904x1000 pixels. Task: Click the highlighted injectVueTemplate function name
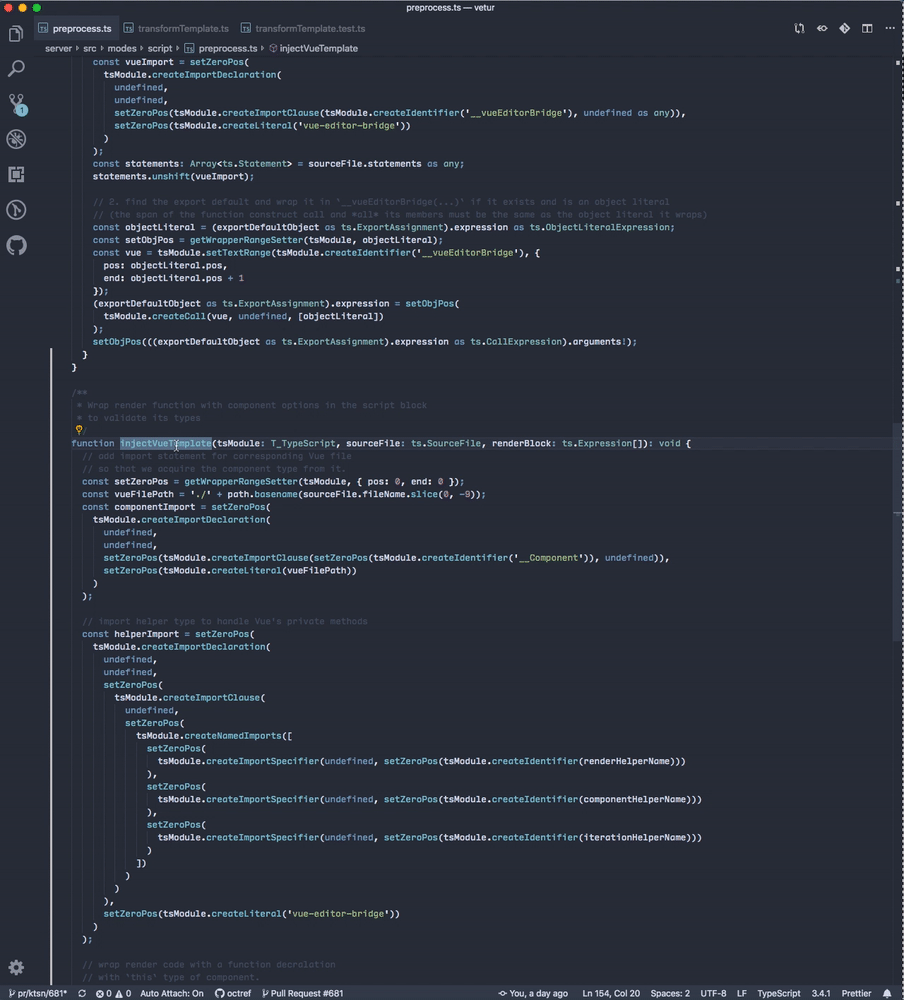click(165, 443)
